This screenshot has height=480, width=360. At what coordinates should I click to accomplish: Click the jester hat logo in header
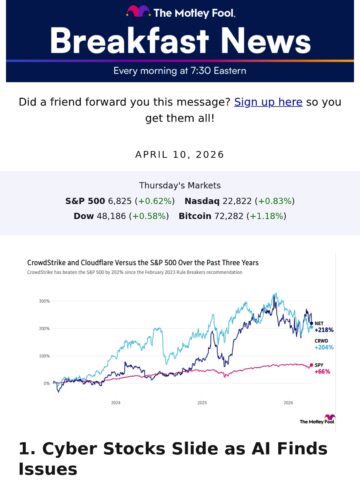pyautogui.click(x=138, y=12)
